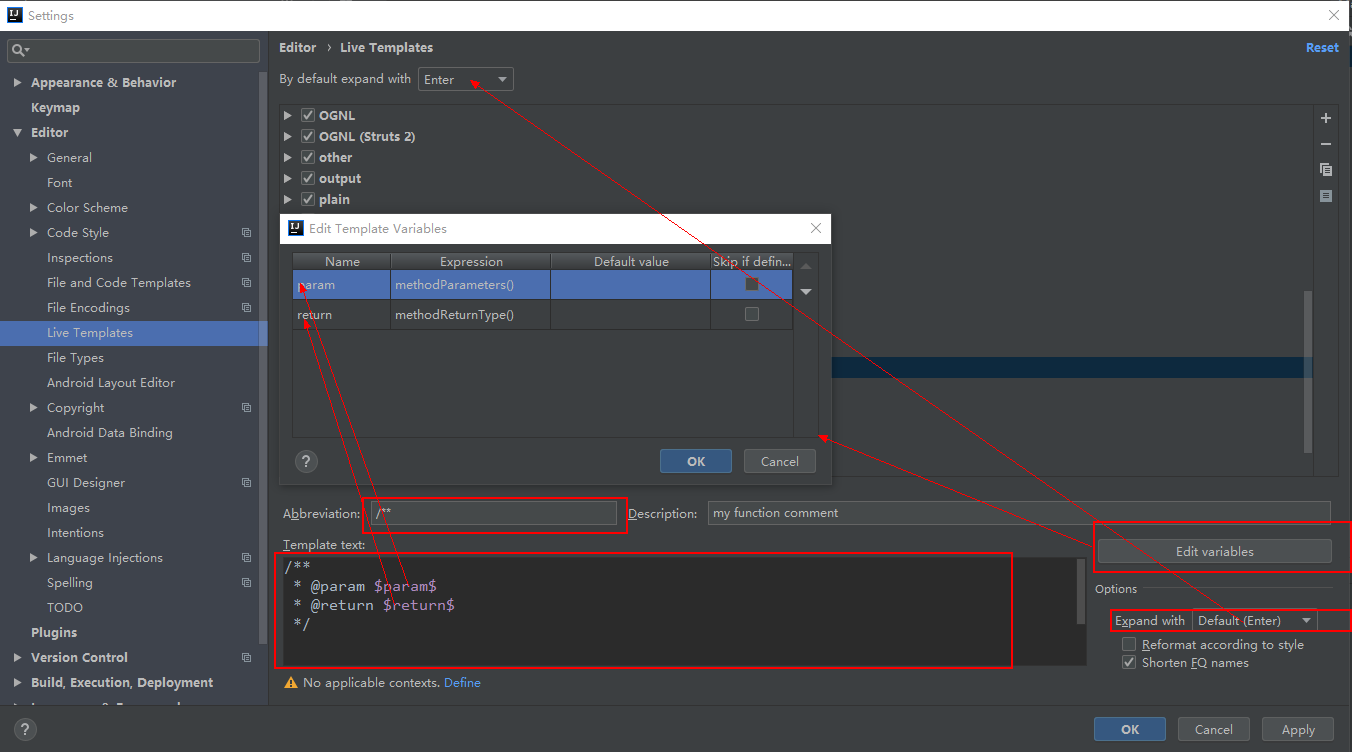Expand the plain template group
The width and height of the screenshot is (1352, 752).
[x=288, y=200]
